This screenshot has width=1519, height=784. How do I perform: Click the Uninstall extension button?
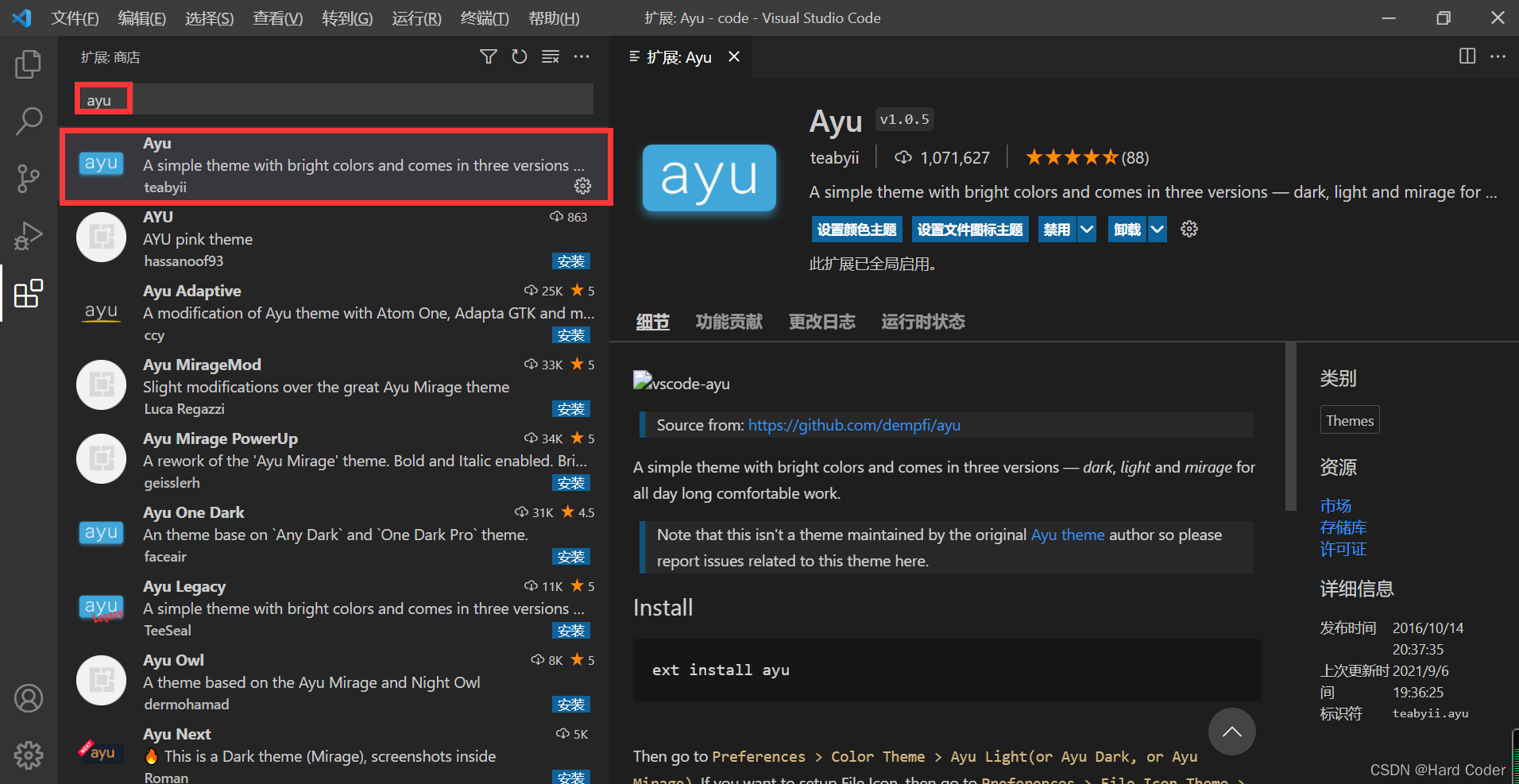[1127, 230]
